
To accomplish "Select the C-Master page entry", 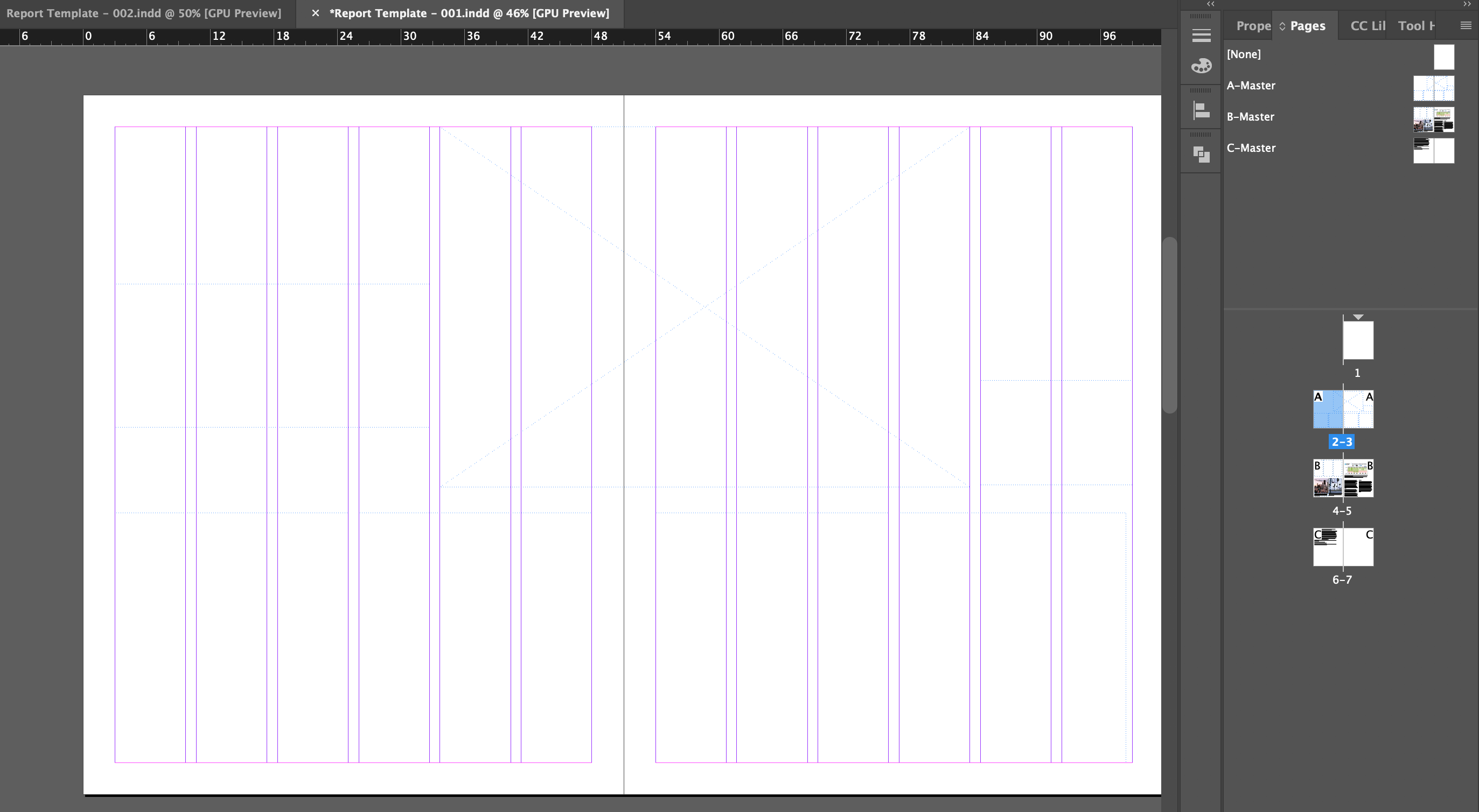I will (x=1252, y=148).
